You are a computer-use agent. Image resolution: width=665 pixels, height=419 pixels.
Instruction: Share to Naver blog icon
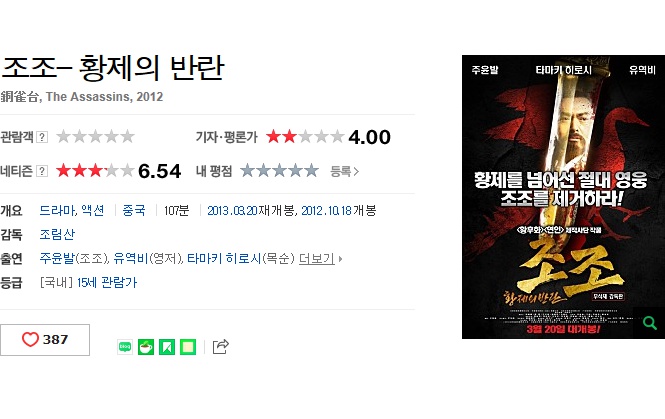(x=125, y=347)
